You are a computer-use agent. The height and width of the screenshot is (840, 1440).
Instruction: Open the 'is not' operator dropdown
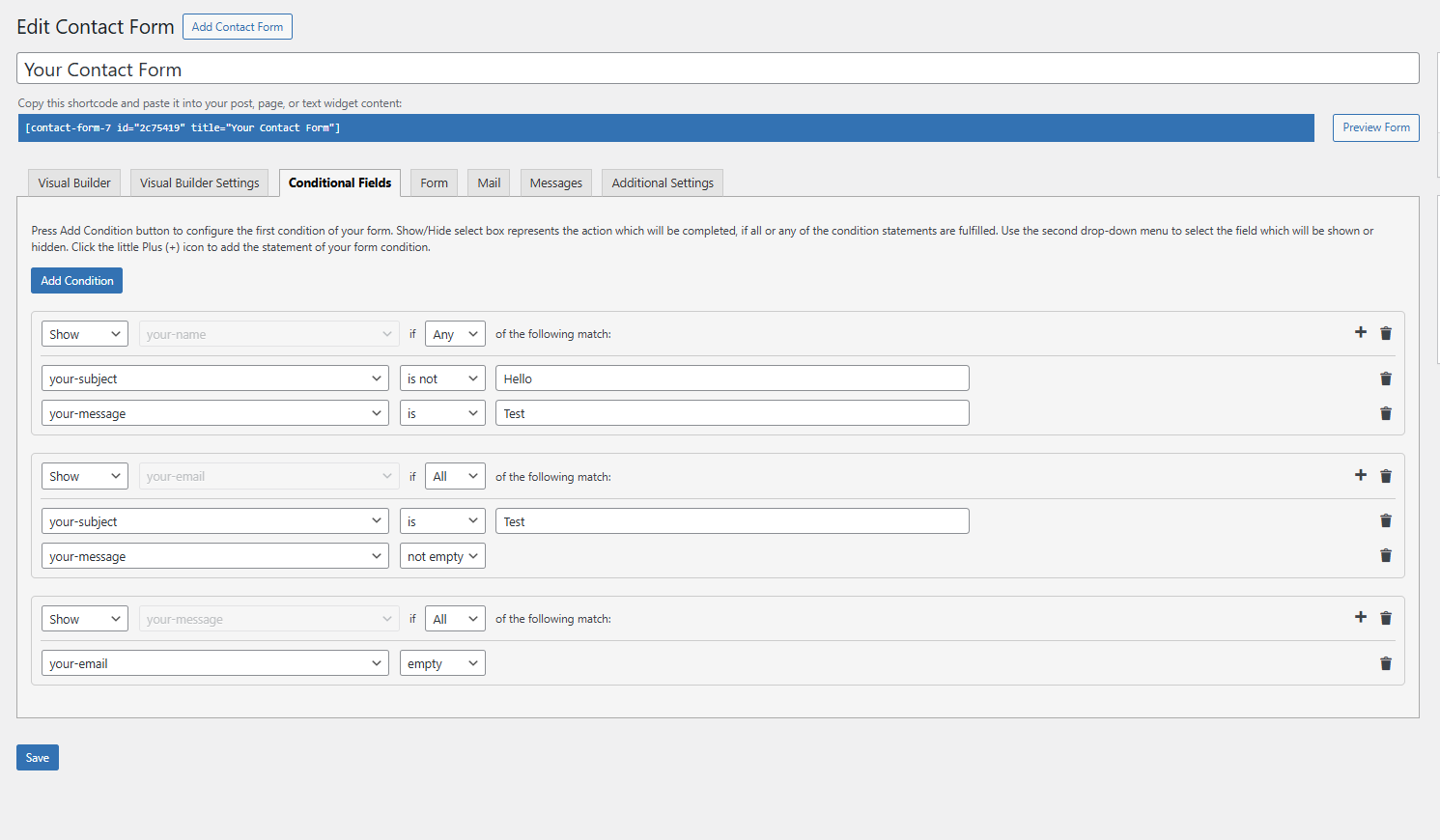[442, 378]
